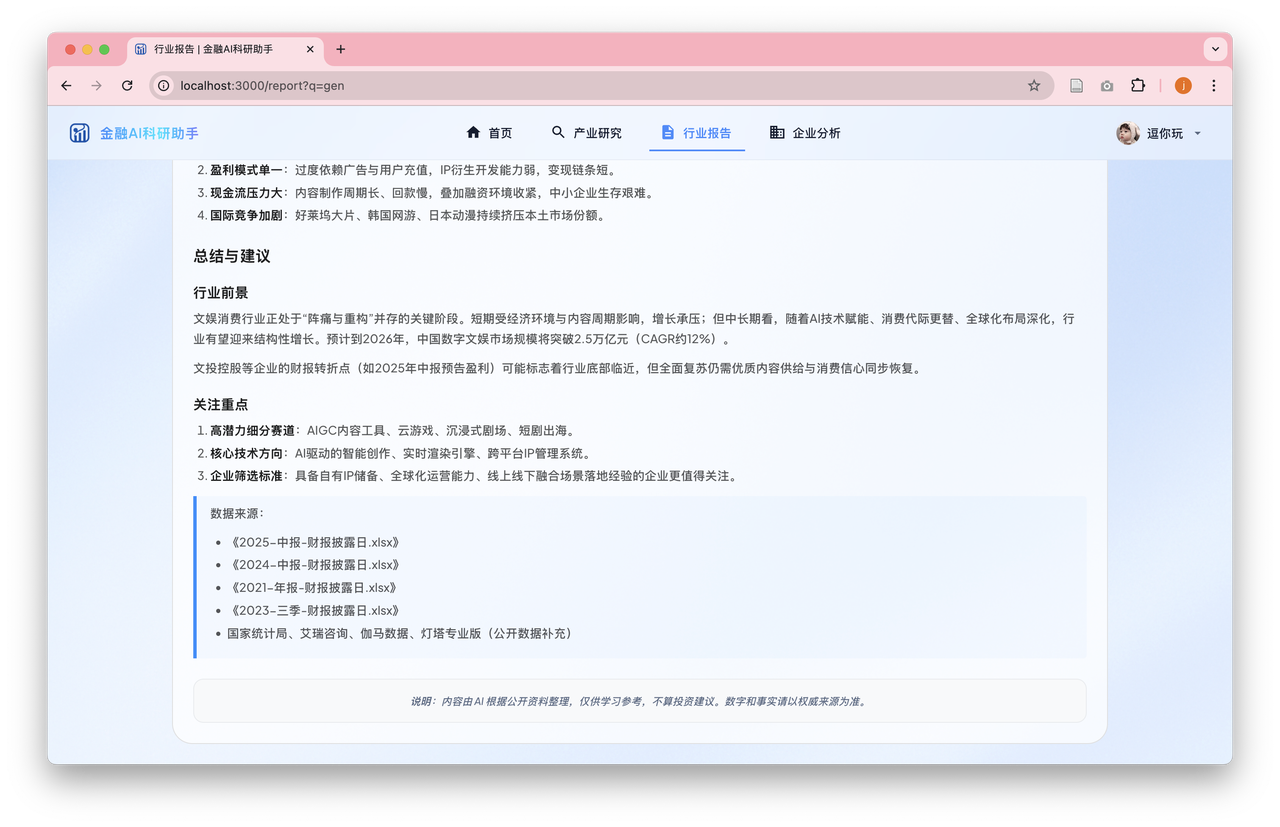
Task: Click the 行业前景 subheading
Action: click(221, 293)
